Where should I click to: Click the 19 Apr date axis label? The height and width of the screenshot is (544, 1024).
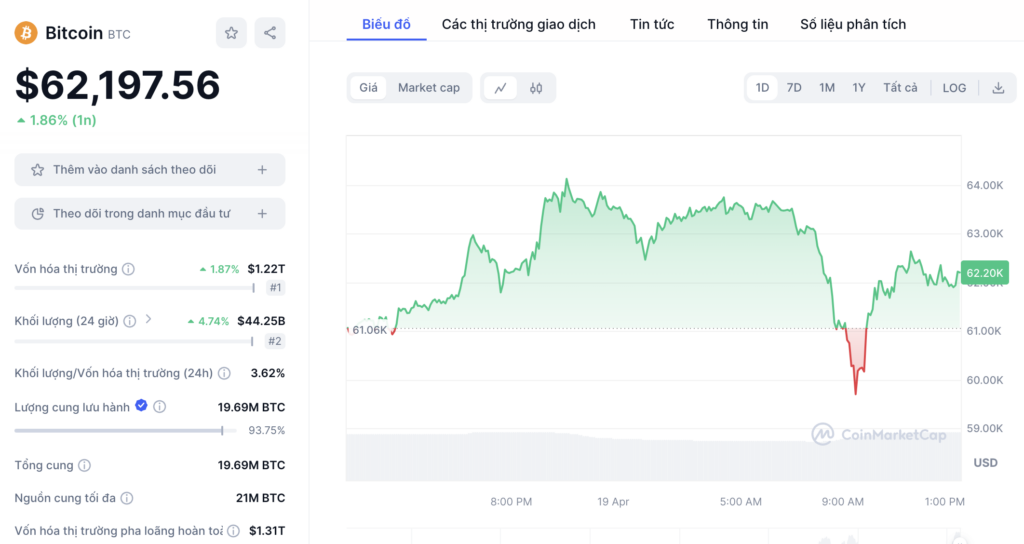[613, 502]
